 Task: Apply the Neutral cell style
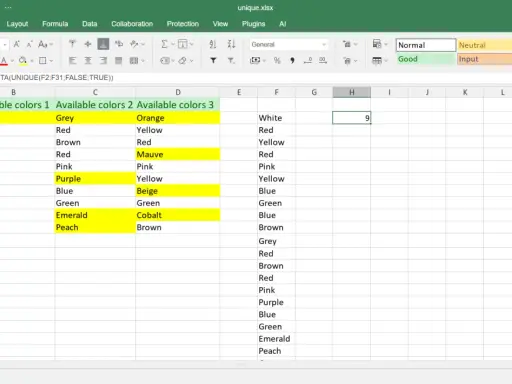pos(485,45)
